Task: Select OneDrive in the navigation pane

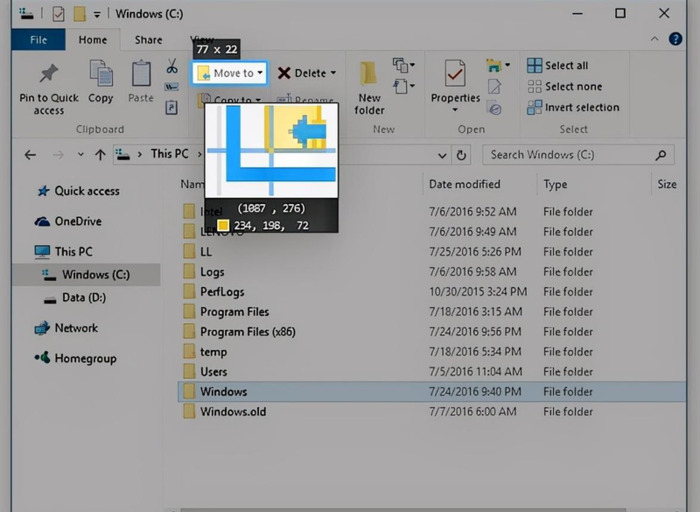Action: tap(77, 221)
